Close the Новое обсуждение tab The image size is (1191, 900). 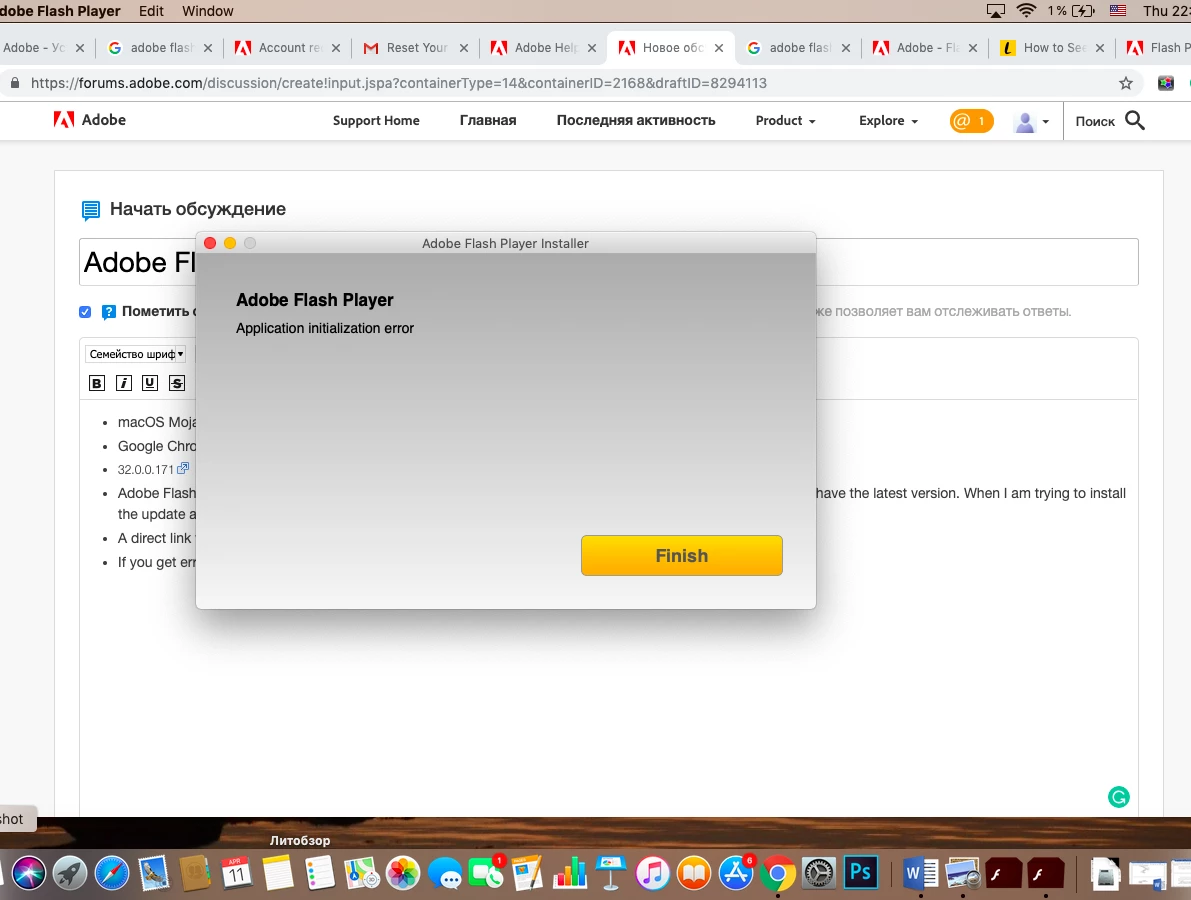tap(719, 48)
